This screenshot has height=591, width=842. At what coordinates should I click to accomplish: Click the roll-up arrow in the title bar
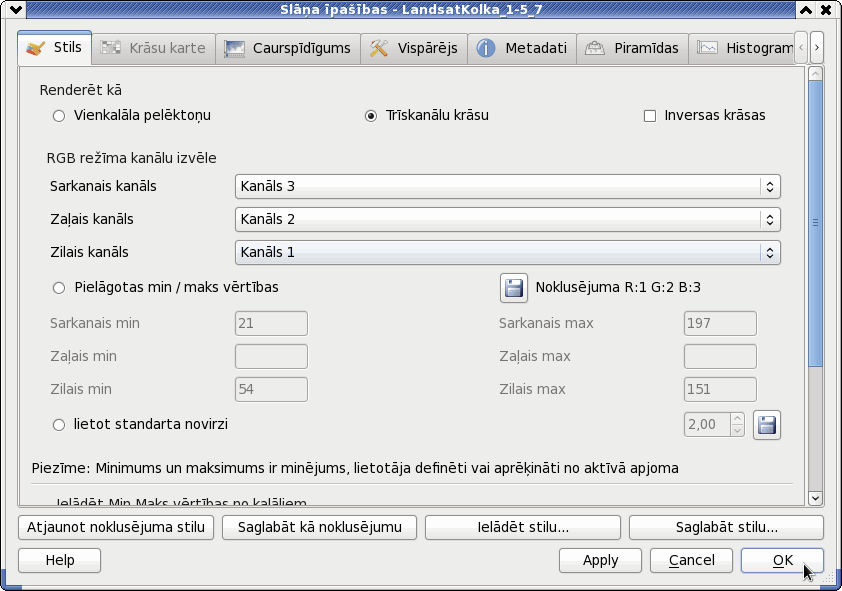pos(806,9)
